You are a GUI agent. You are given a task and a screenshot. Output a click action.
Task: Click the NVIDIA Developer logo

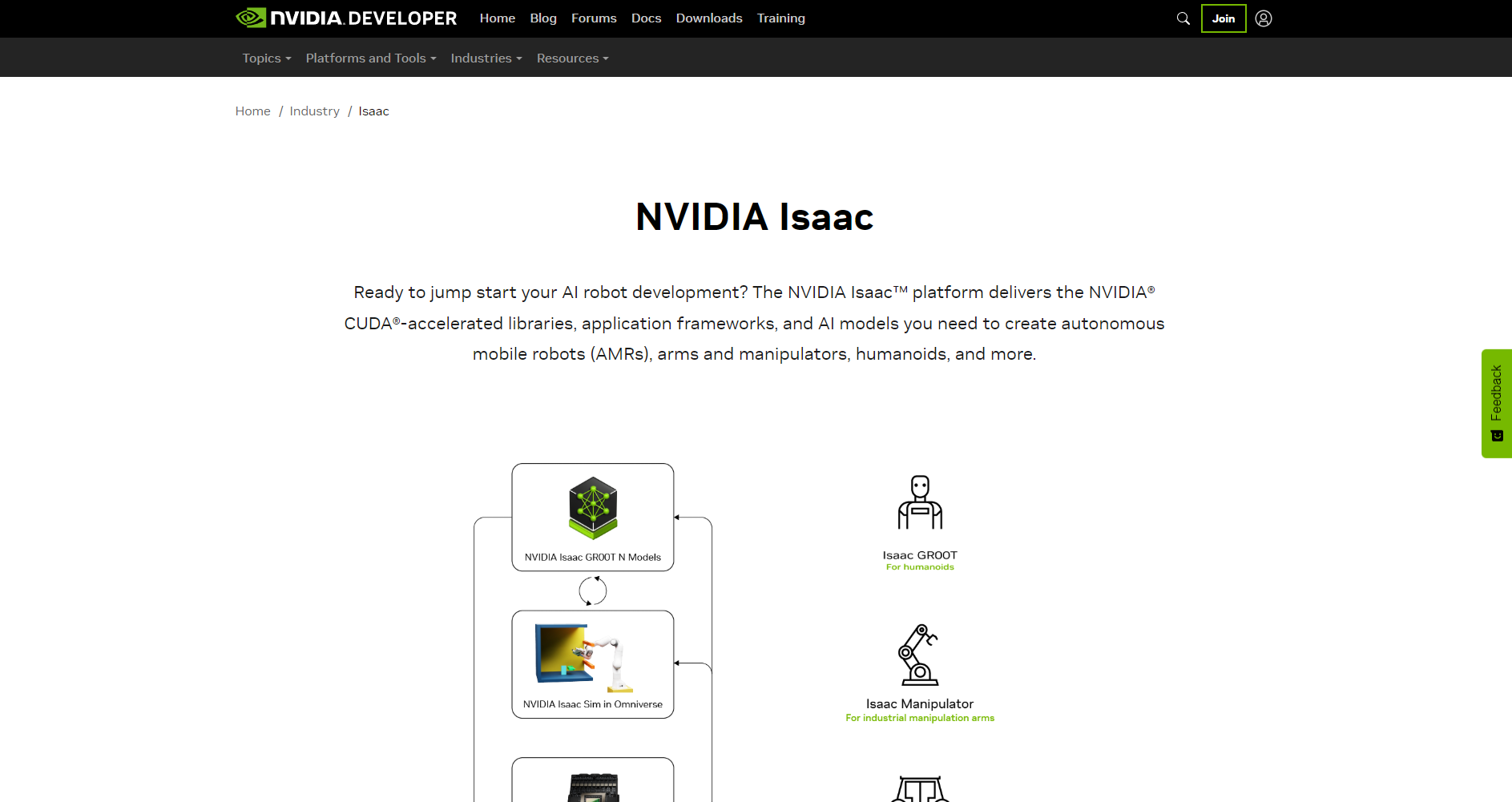(x=346, y=18)
